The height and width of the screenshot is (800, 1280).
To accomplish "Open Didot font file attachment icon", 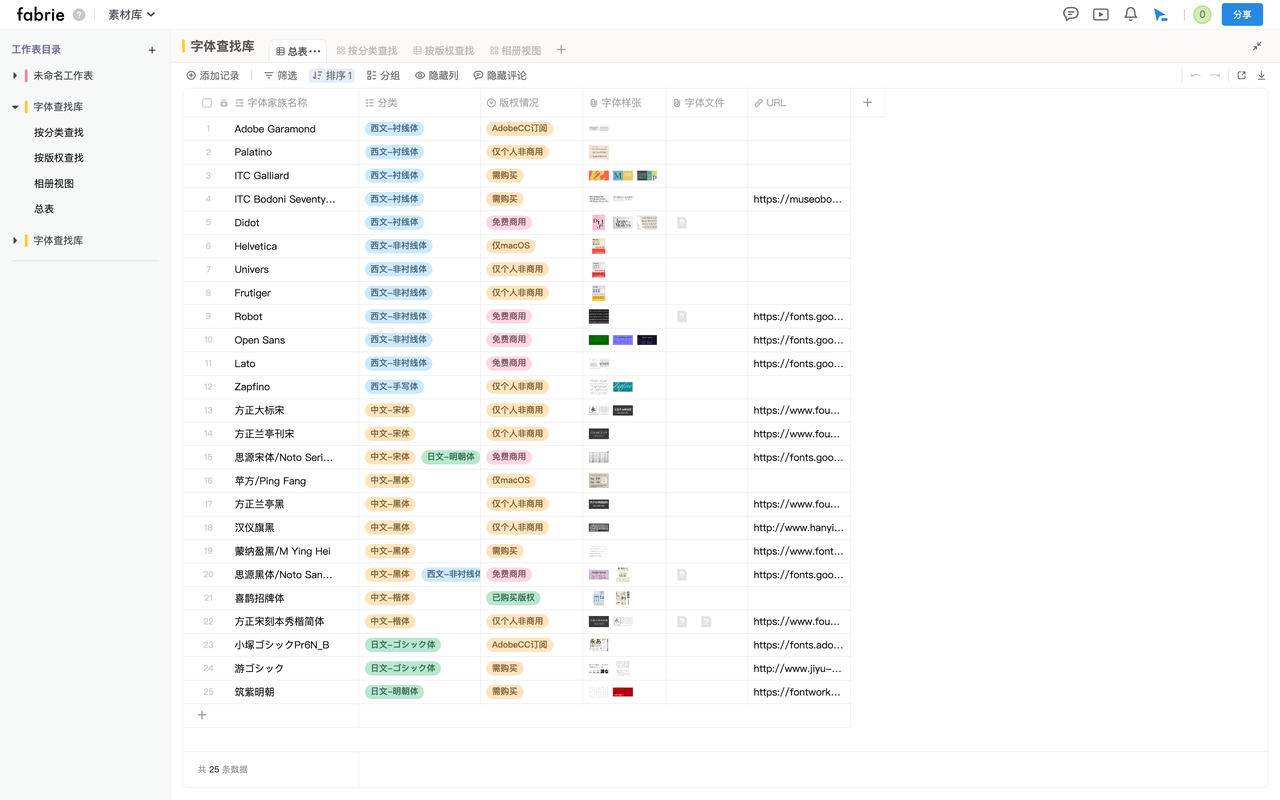I will (682, 223).
